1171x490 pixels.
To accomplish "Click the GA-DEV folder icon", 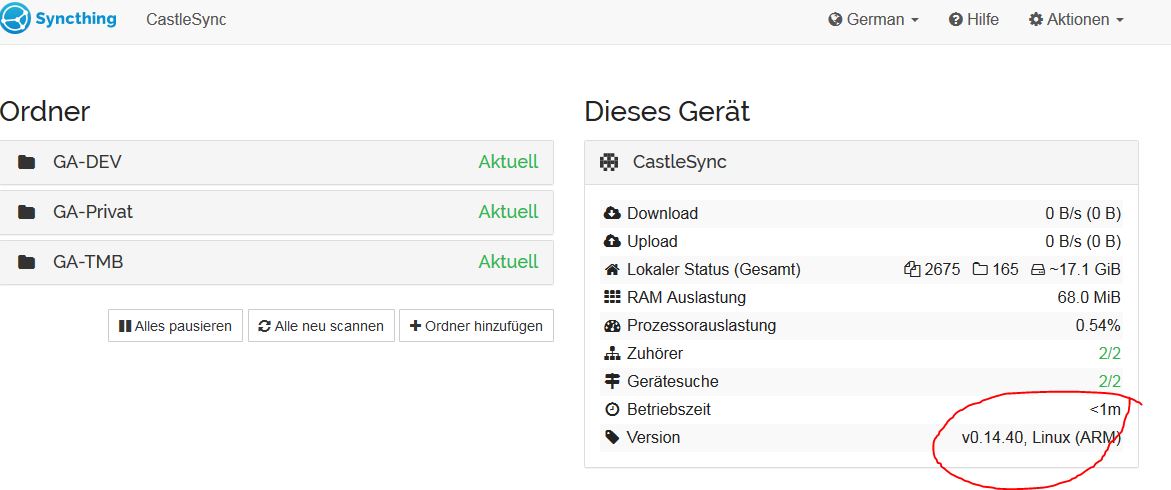I will (27, 162).
